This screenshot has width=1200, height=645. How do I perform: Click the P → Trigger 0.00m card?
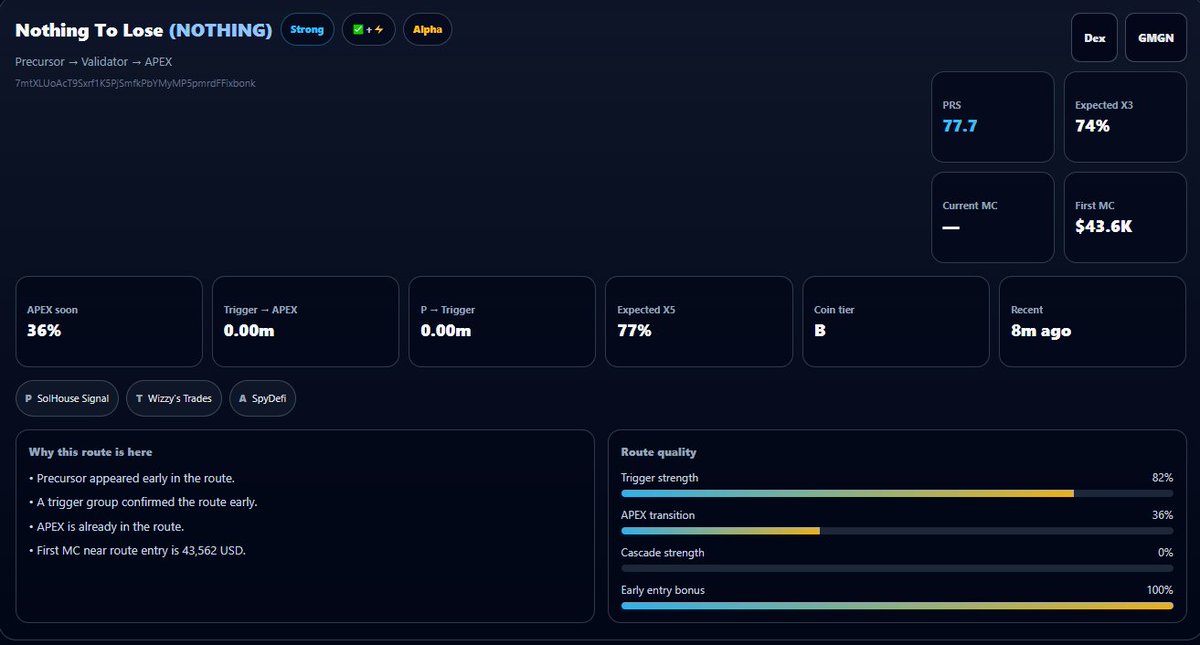tap(502, 322)
